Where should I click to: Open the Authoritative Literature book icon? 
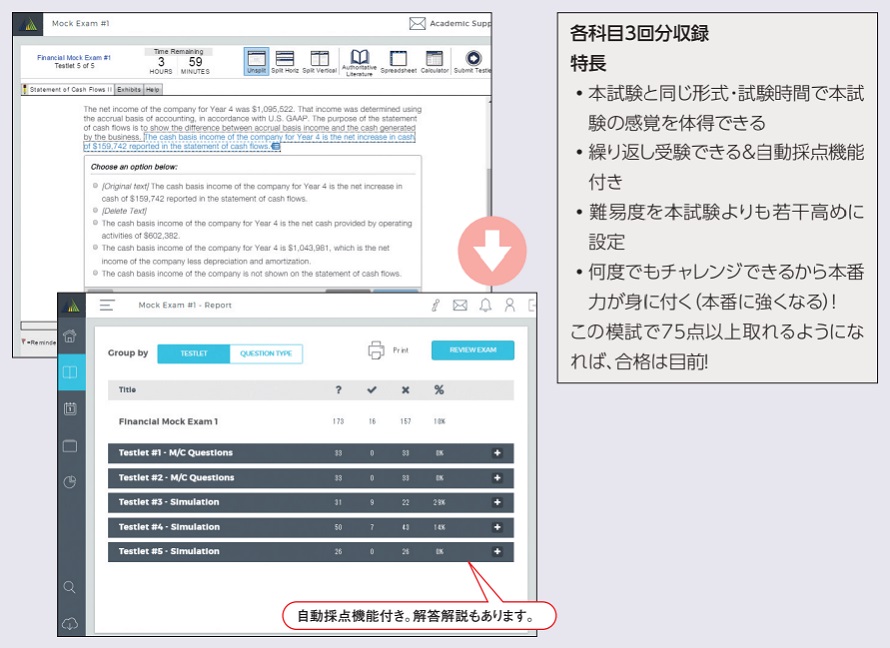(x=359, y=59)
